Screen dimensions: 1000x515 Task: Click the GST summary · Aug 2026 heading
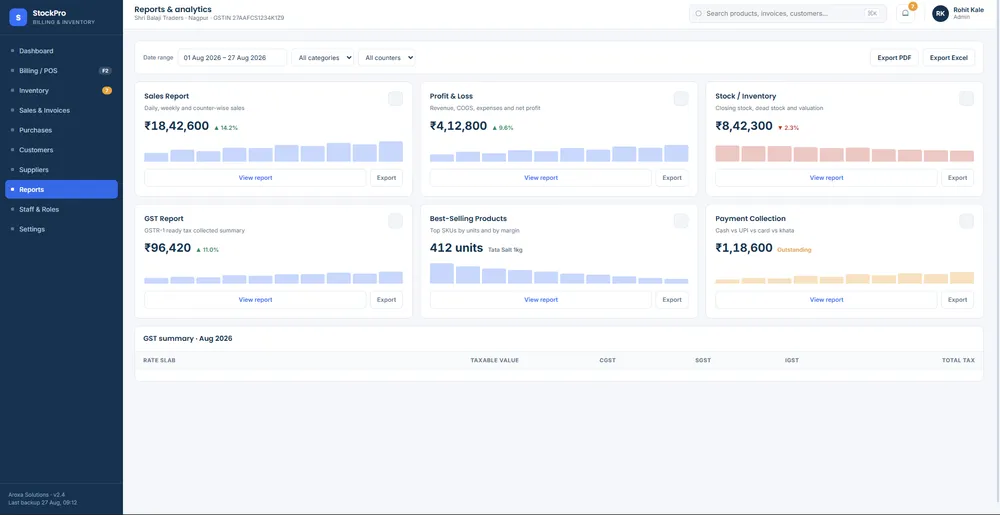tap(188, 338)
